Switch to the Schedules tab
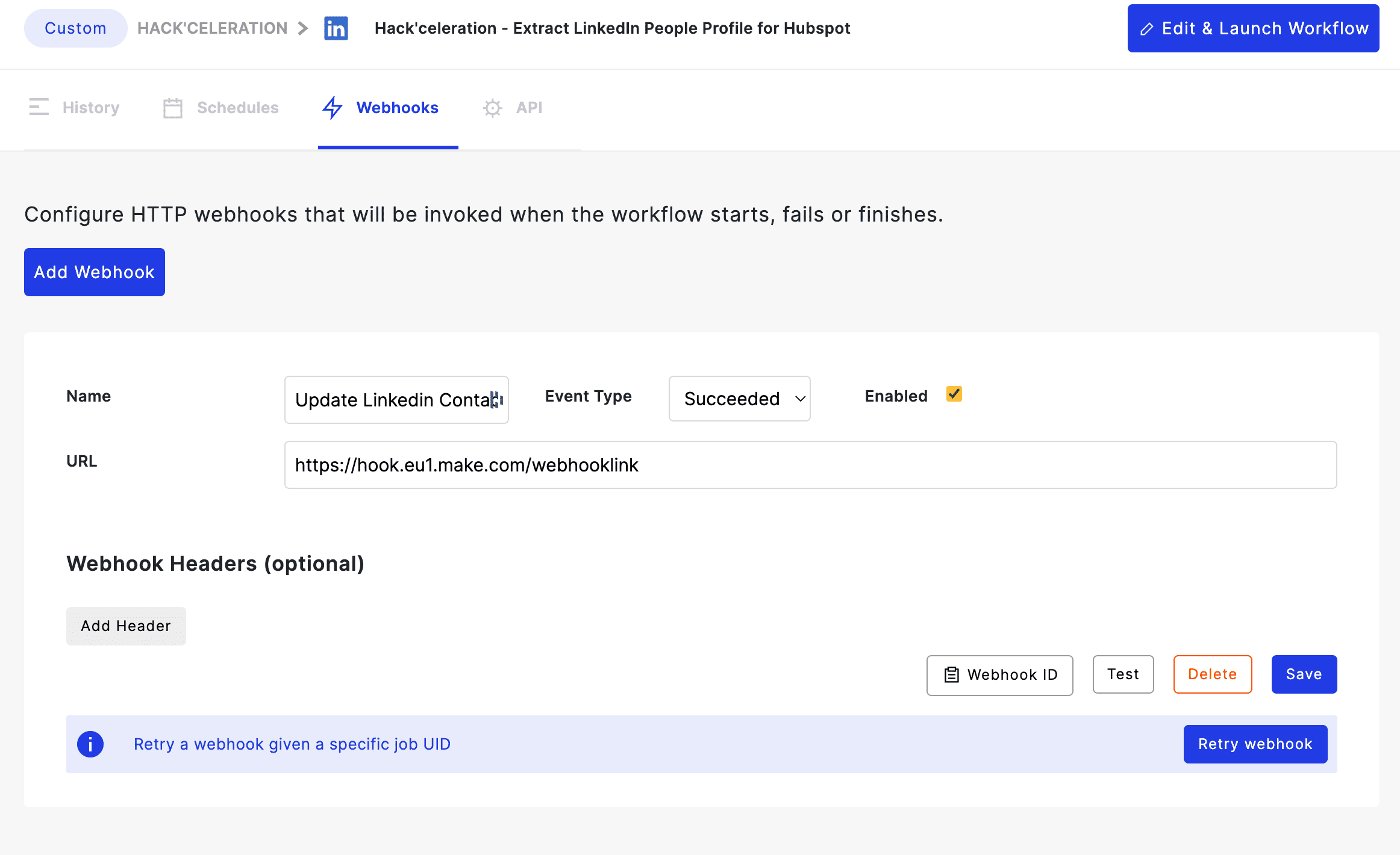This screenshot has width=1400, height=855. pos(220,108)
